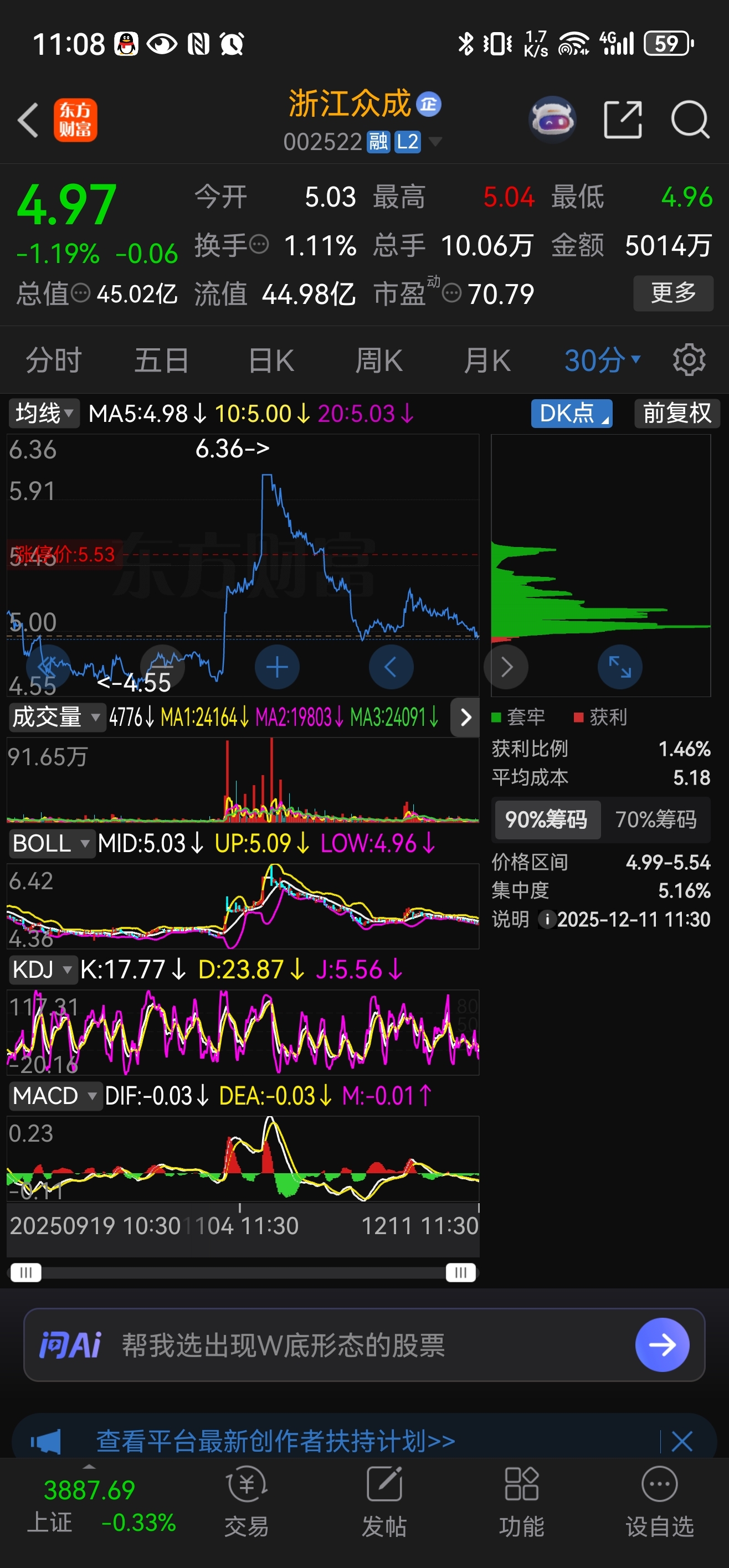Close the creator plan banner
The image size is (729, 1568).
pos(681,1441)
